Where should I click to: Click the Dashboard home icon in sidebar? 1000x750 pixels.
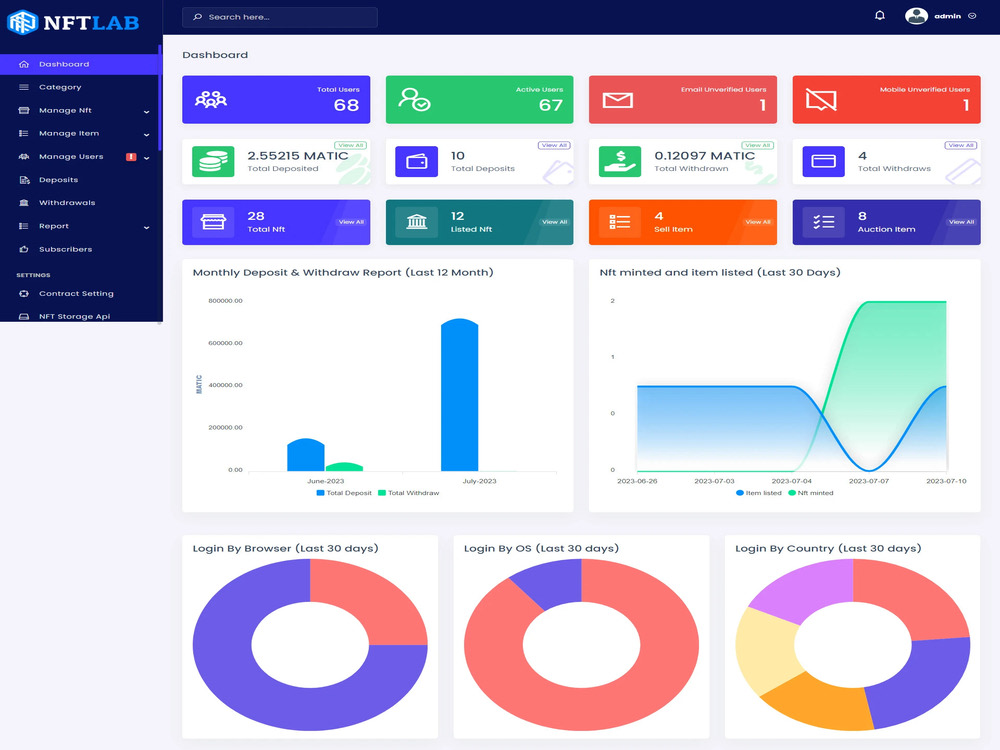(x=24, y=64)
